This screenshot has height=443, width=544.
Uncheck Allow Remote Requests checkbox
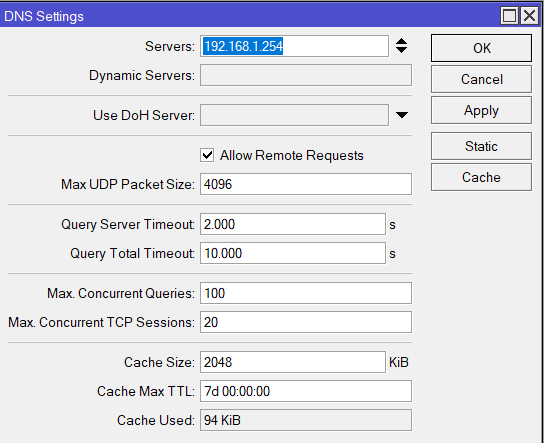tap(207, 155)
